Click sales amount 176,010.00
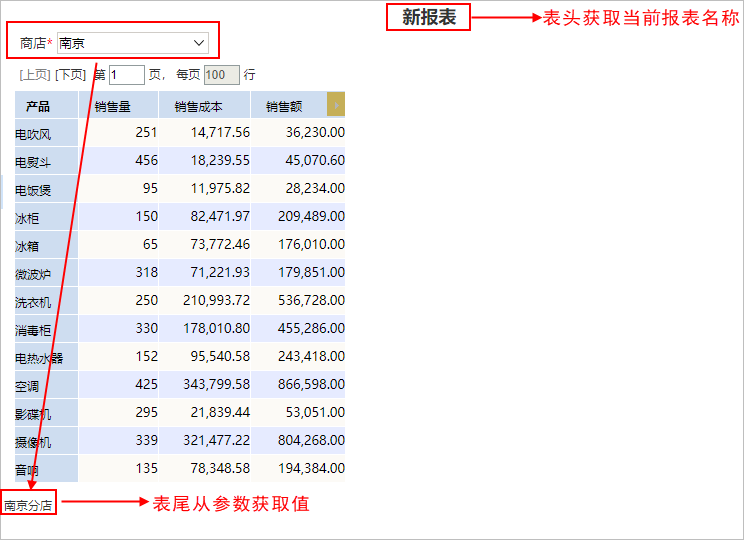744x540 pixels. pyautogui.click(x=311, y=244)
